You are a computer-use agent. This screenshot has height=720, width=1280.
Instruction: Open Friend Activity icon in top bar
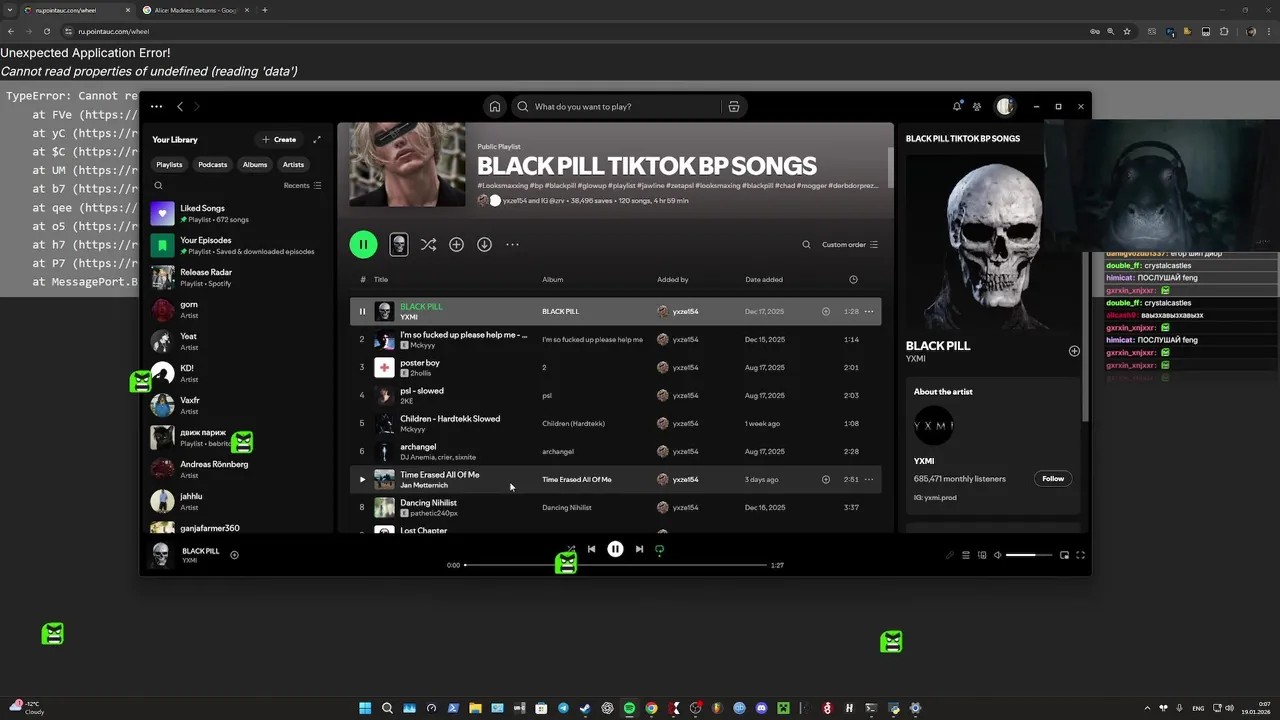pyautogui.click(x=977, y=107)
